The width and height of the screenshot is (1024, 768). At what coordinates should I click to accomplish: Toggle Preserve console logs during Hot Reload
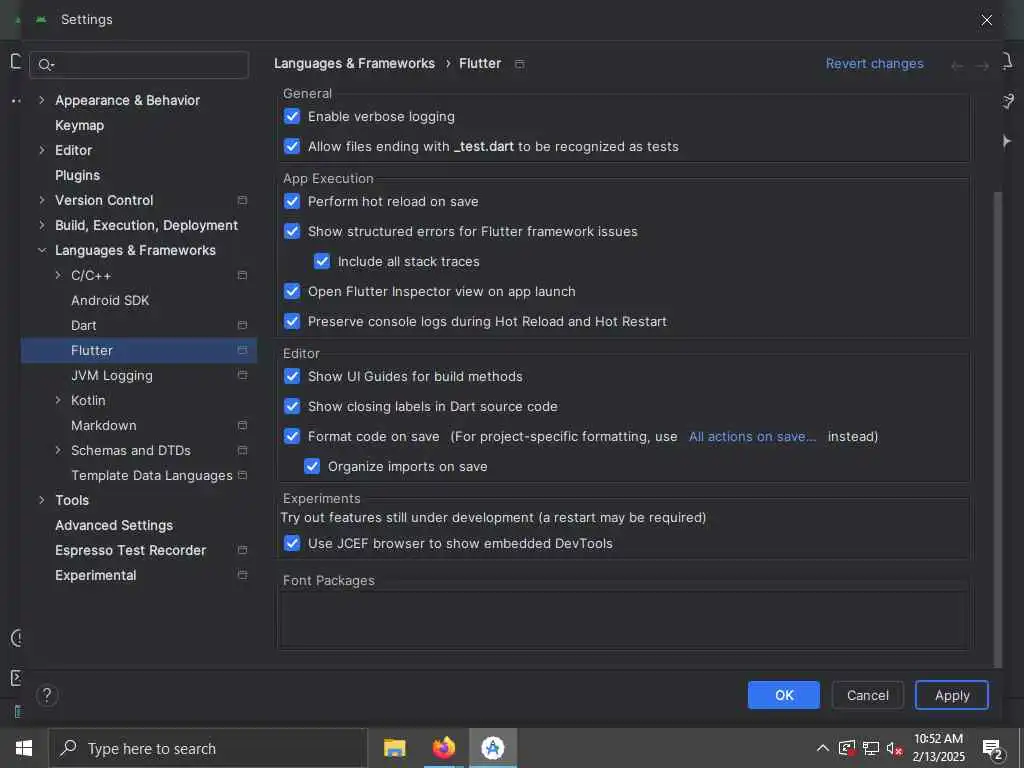(292, 321)
